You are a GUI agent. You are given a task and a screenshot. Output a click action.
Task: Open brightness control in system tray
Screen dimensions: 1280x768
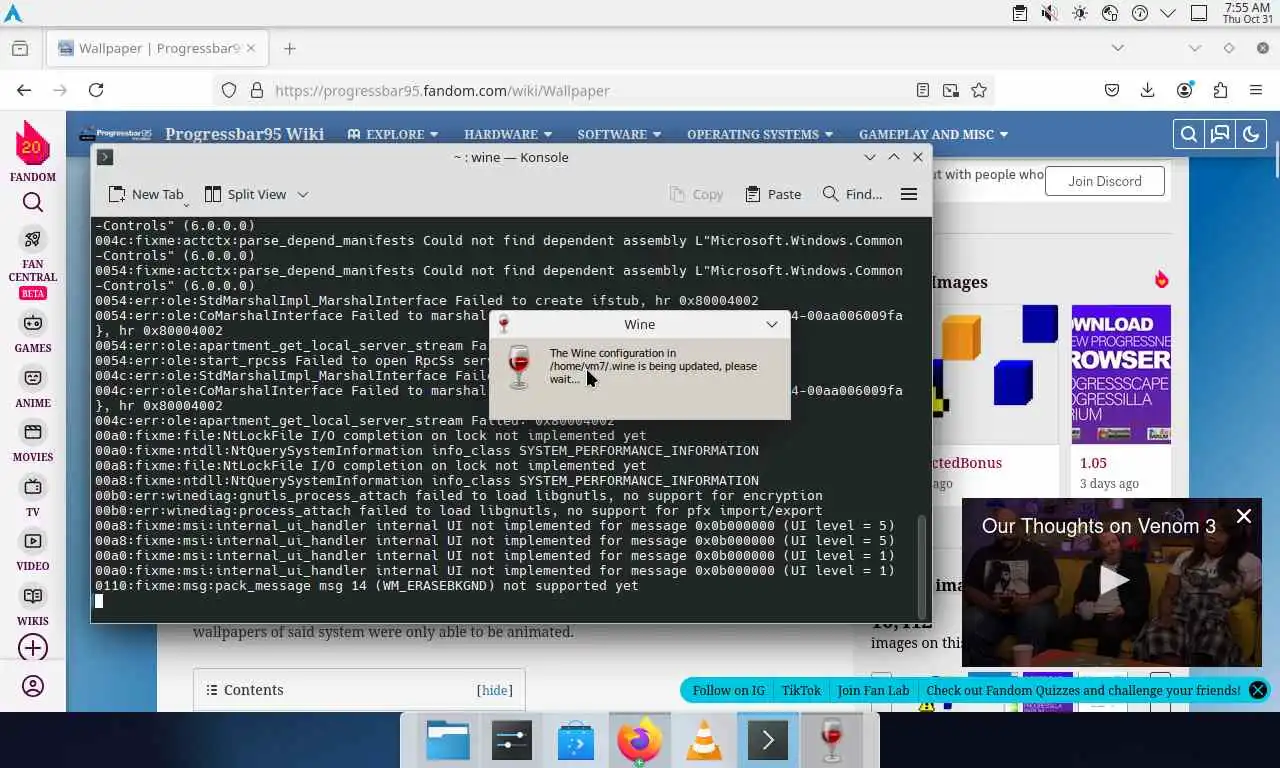(x=1079, y=13)
